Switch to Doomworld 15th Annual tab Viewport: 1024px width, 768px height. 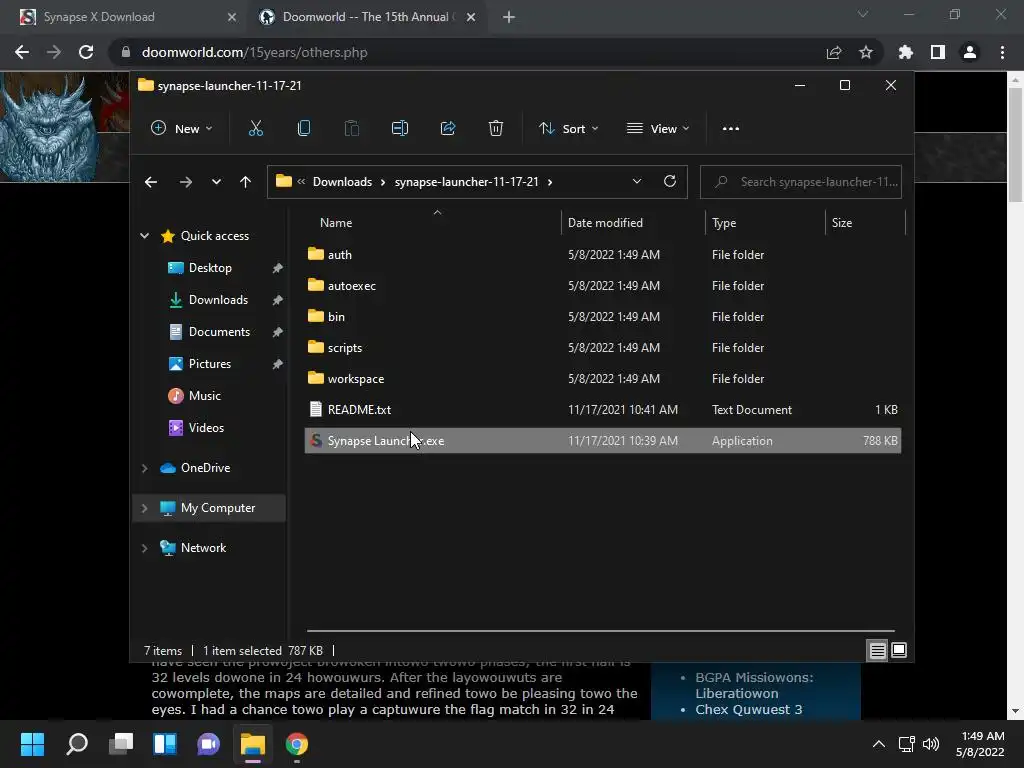[x=366, y=17]
